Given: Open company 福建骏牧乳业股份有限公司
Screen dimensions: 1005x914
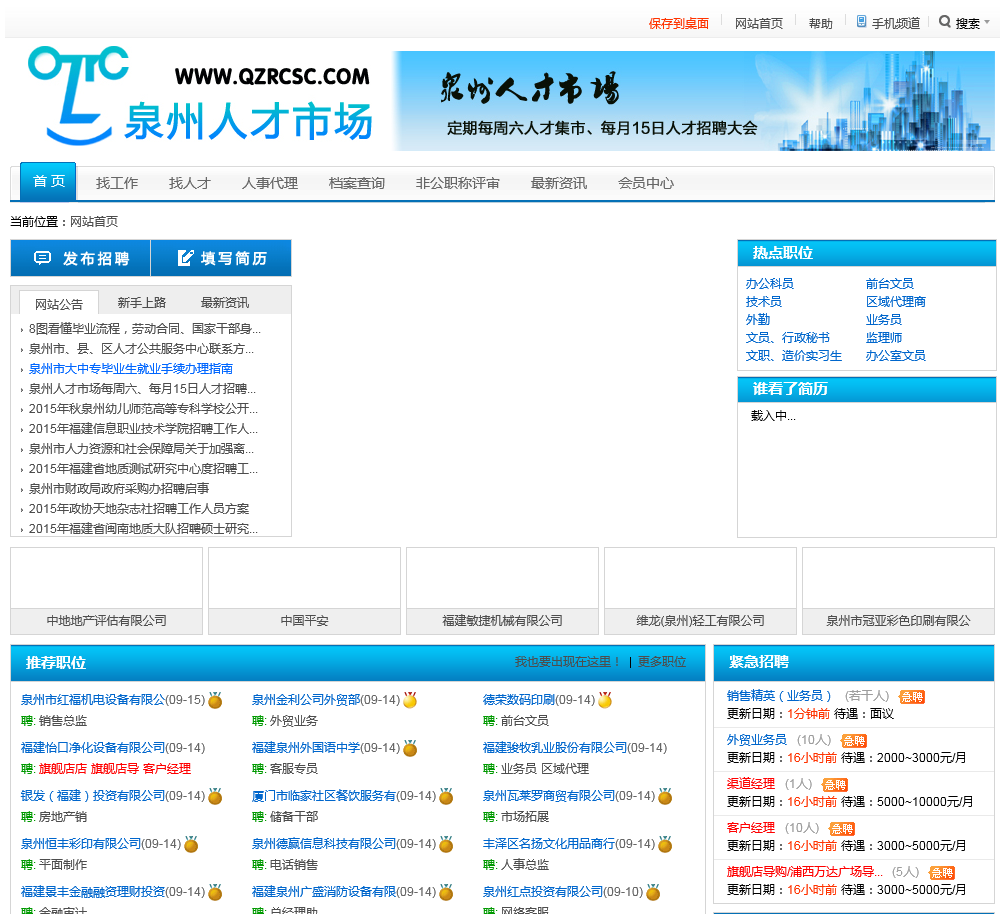Looking at the screenshot, I should coord(554,747).
